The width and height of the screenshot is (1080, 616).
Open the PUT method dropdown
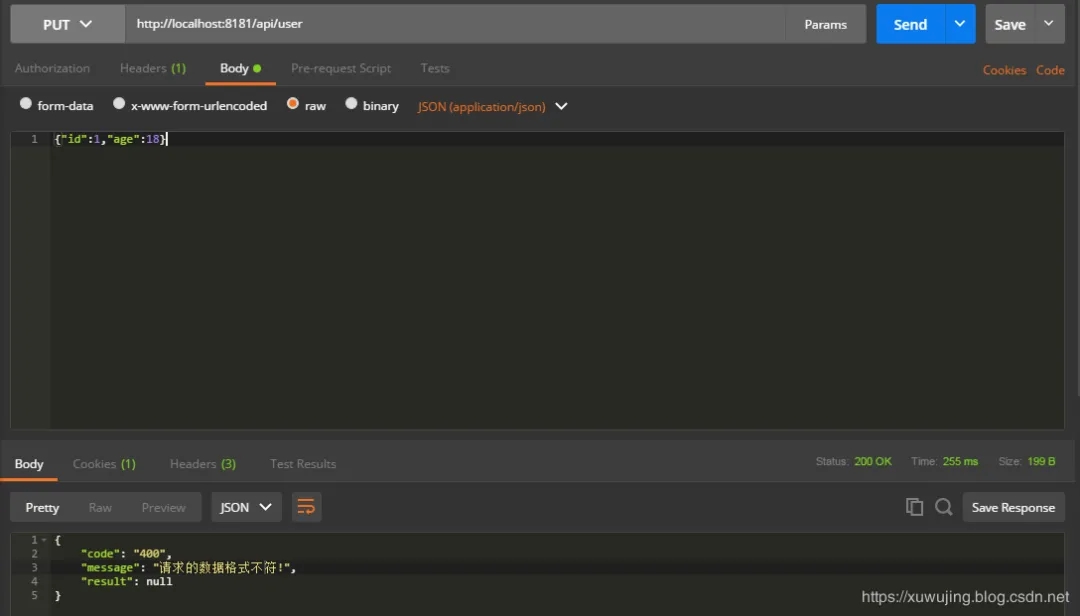[x=67, y=24]
